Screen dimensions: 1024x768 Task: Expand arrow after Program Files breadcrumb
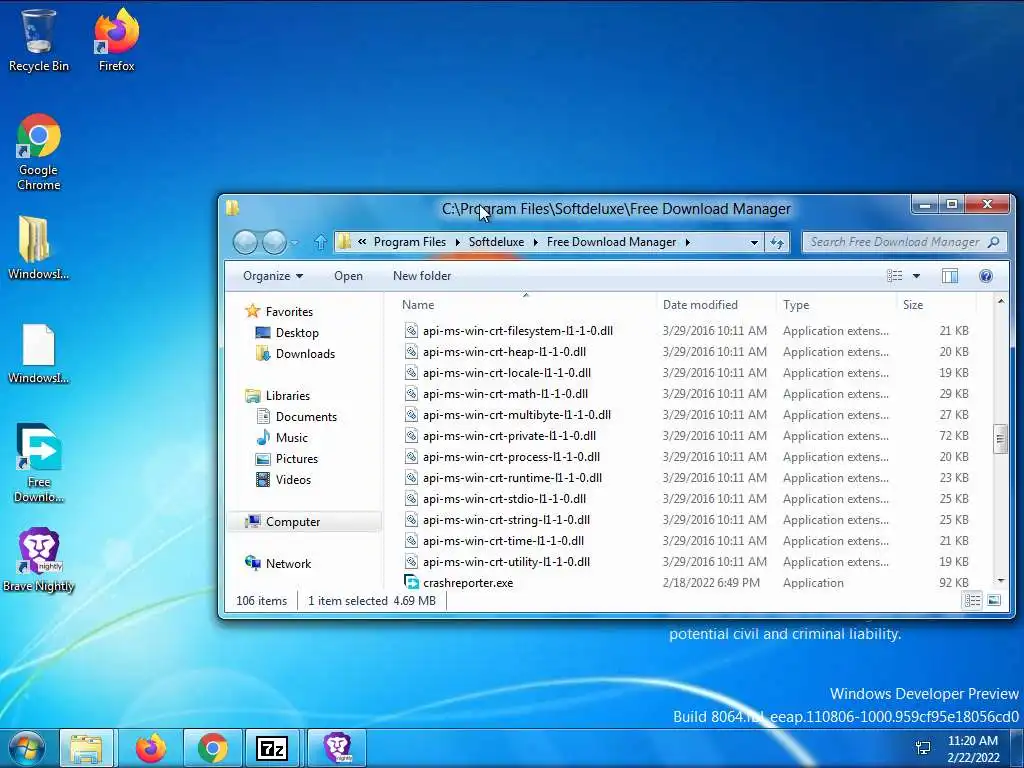pos(457,242)
